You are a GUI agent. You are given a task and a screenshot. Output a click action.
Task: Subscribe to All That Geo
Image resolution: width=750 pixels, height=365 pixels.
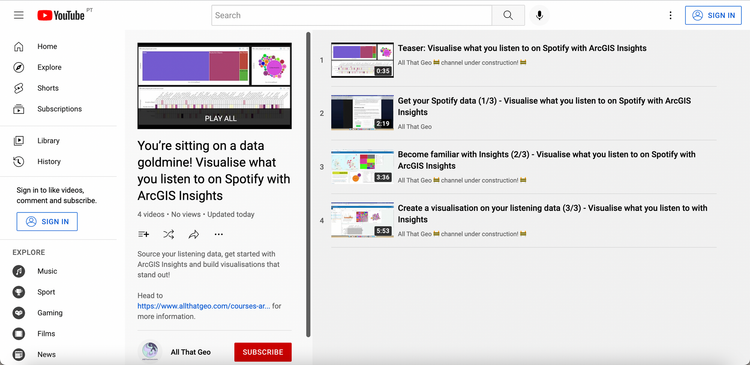pos(263,352)
